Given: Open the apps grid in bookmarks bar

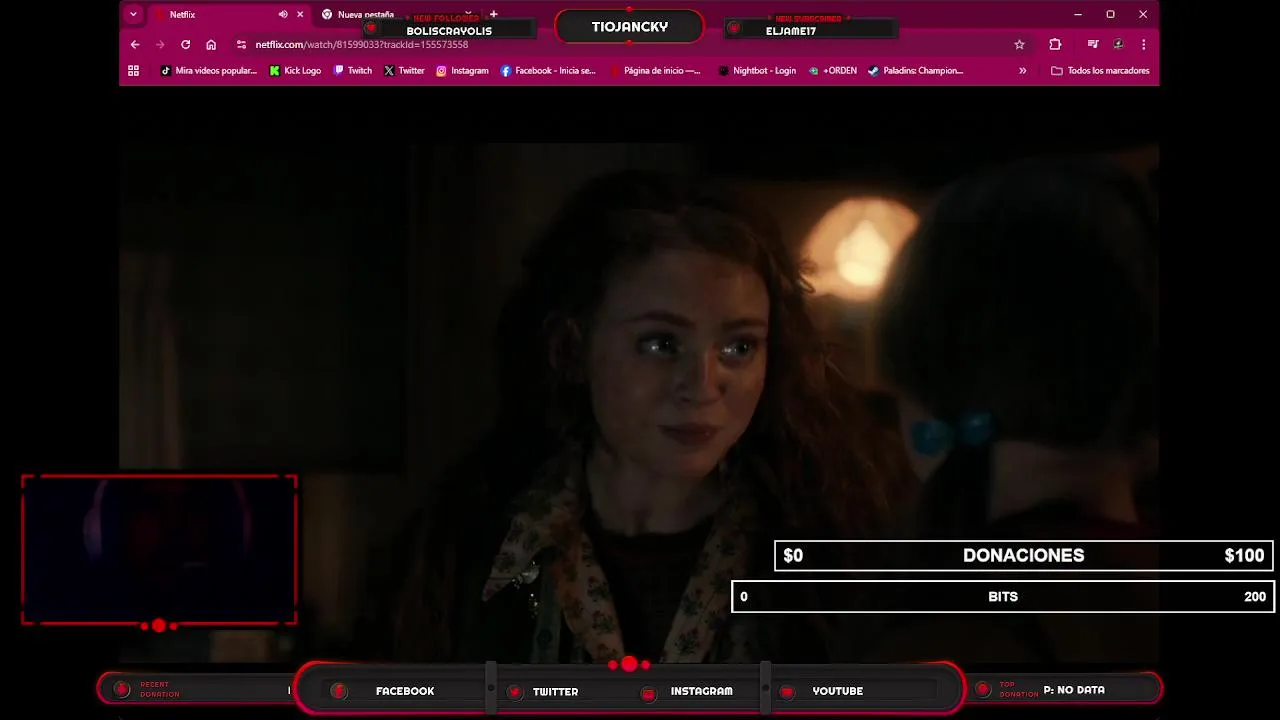Looking at the screenshot, I should click(133, 71).
